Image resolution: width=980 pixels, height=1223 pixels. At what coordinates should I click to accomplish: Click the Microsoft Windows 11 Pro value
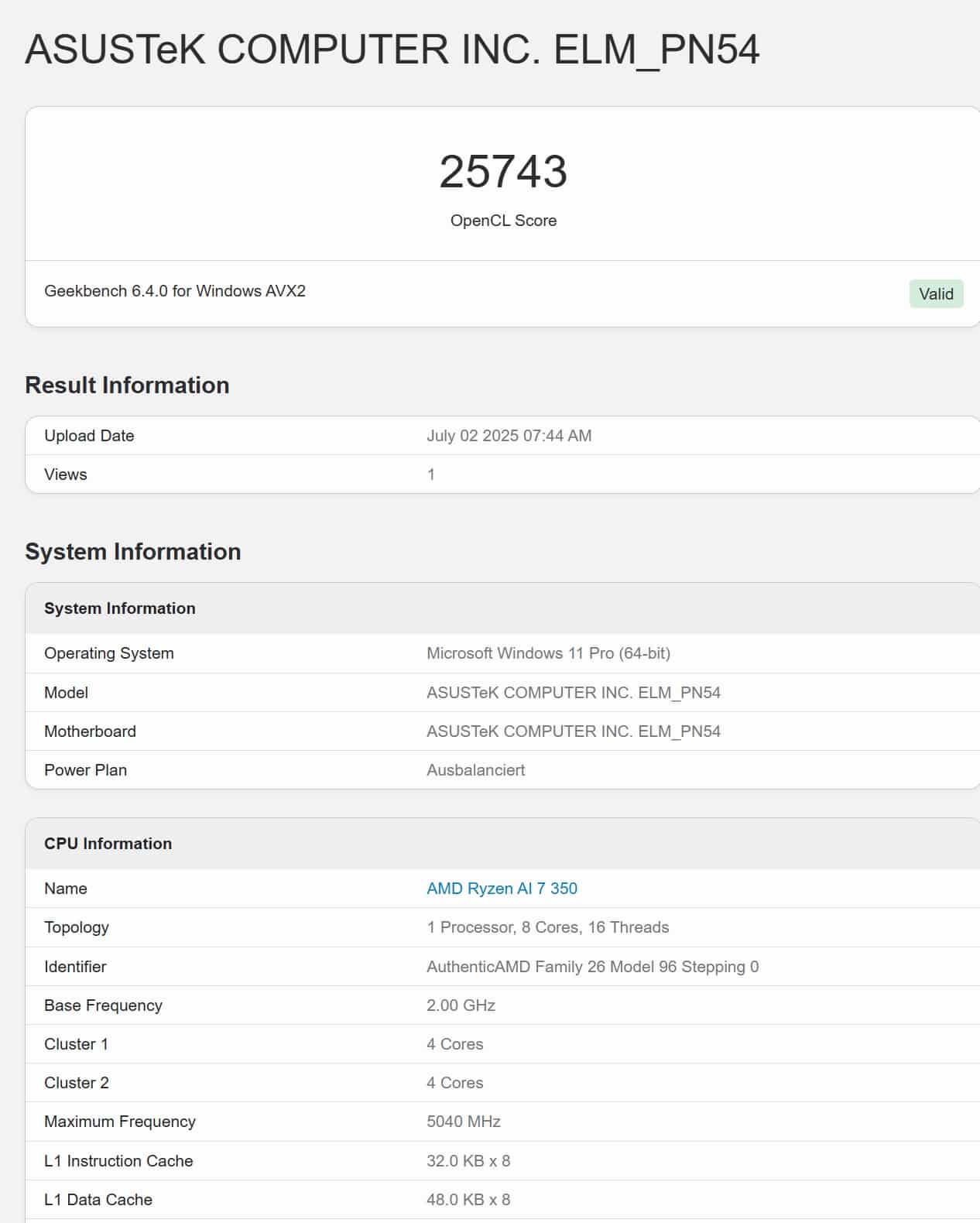(x=548, y=653)
